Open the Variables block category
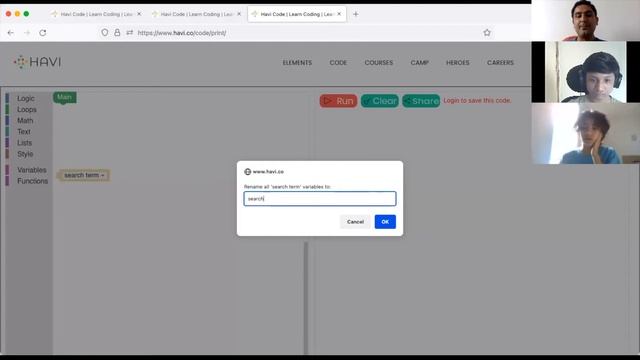The height and width of the screenshot is (360, 640). pos(31,170)
